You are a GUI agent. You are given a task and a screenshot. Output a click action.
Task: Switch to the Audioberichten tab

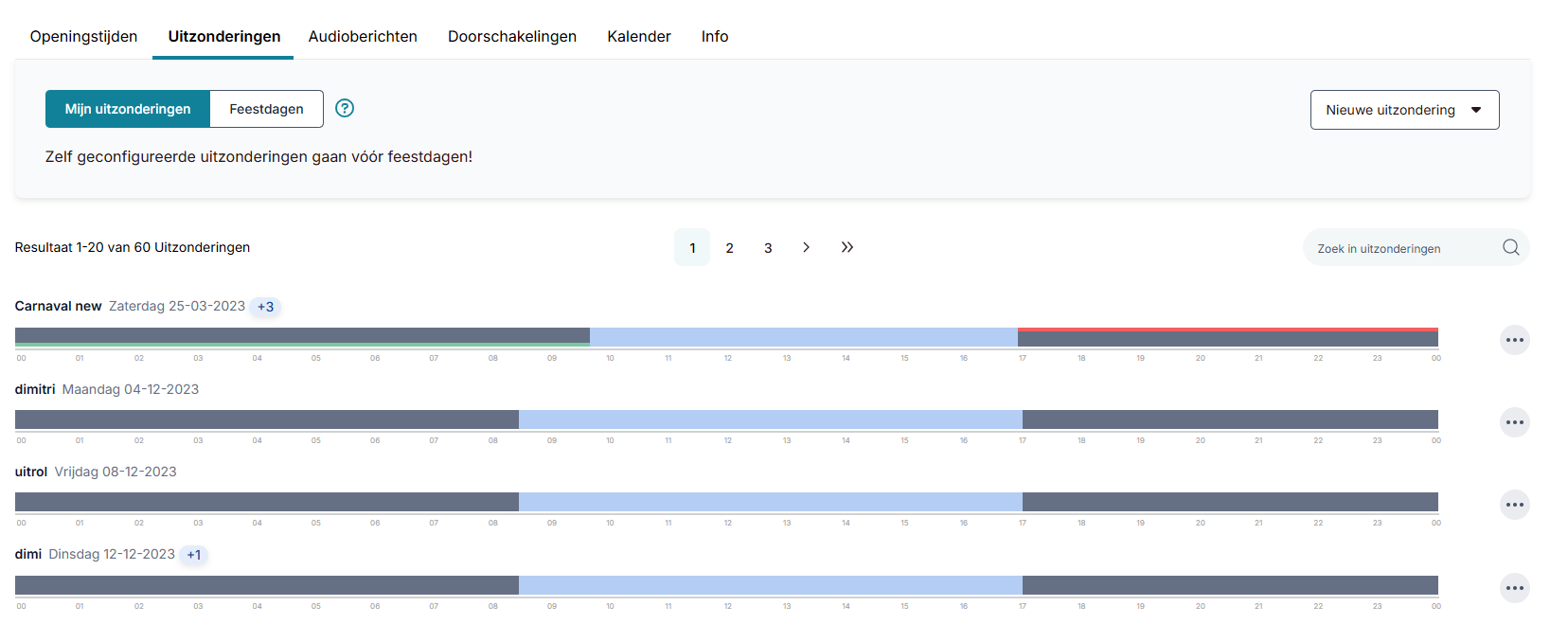363,36
